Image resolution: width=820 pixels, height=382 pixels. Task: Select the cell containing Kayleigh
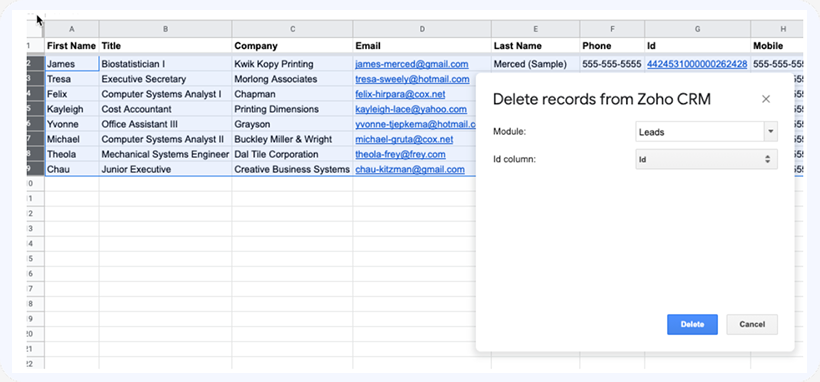click(72, 109)
